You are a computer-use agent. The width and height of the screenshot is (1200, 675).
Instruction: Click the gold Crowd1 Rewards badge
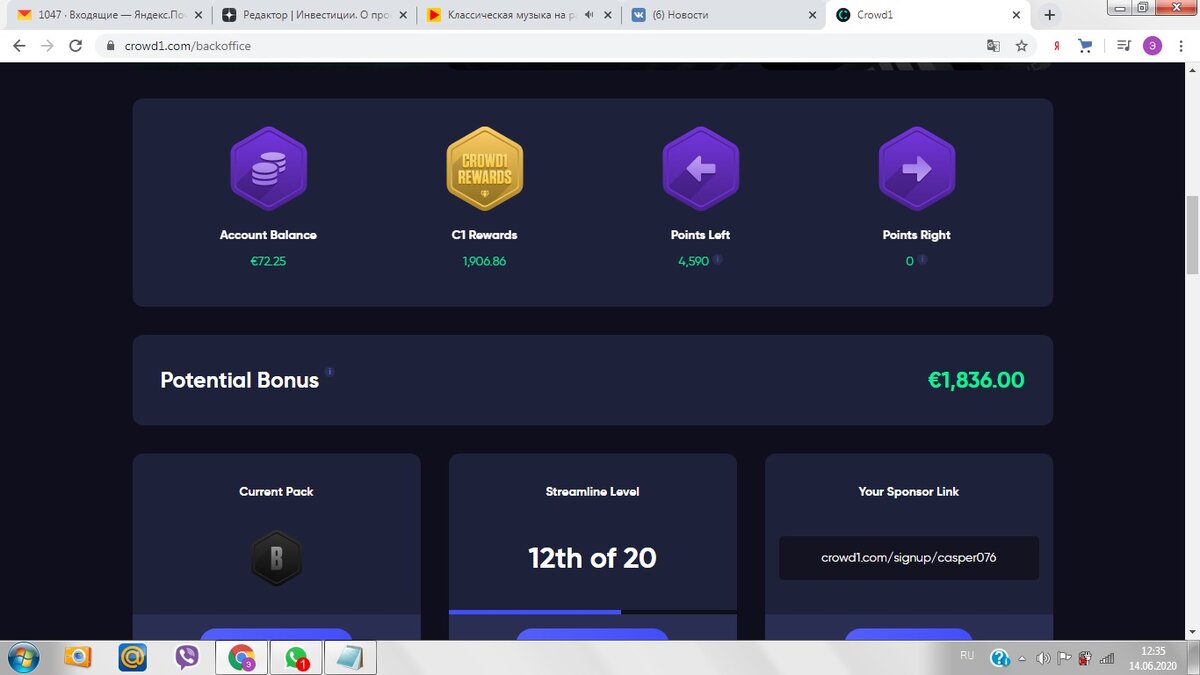coord(484,169)
